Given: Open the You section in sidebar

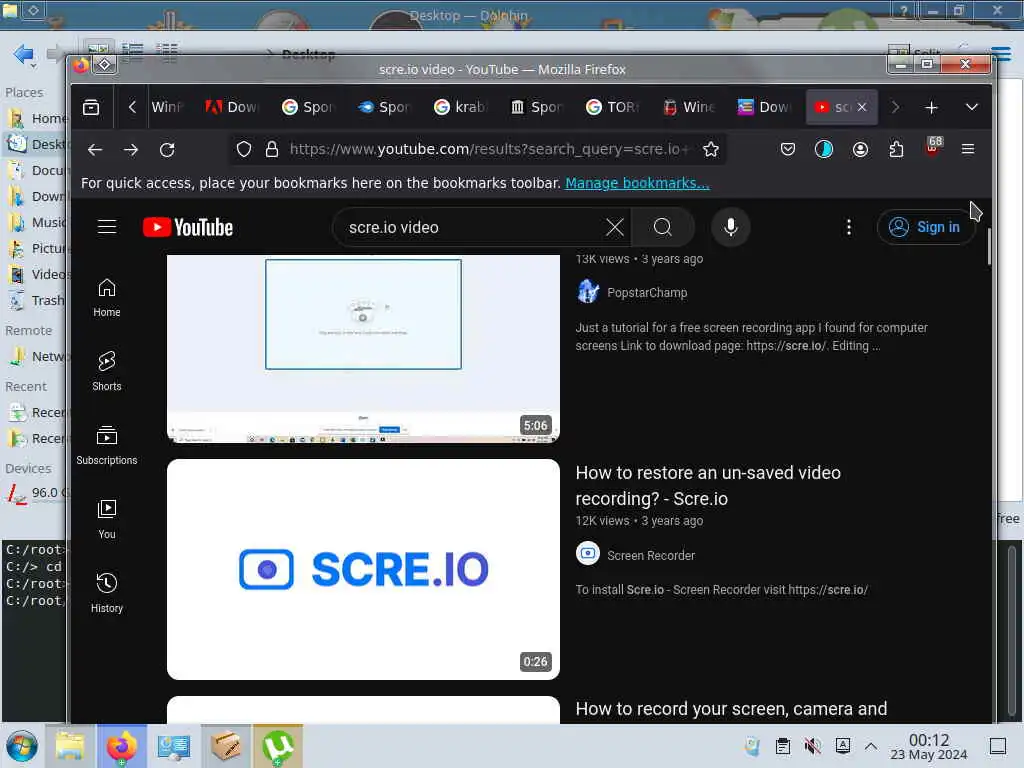Looking at the screenshot, I should pos(107,520).
